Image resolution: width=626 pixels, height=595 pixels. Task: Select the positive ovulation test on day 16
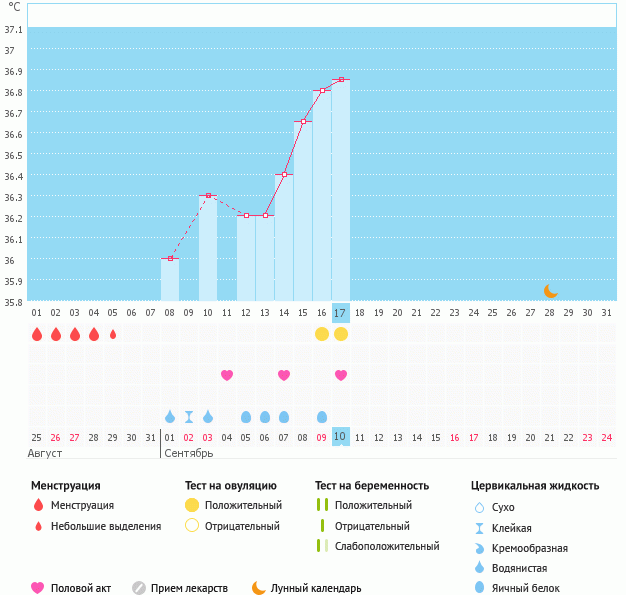pyautogui.click(x=322, y=334)
